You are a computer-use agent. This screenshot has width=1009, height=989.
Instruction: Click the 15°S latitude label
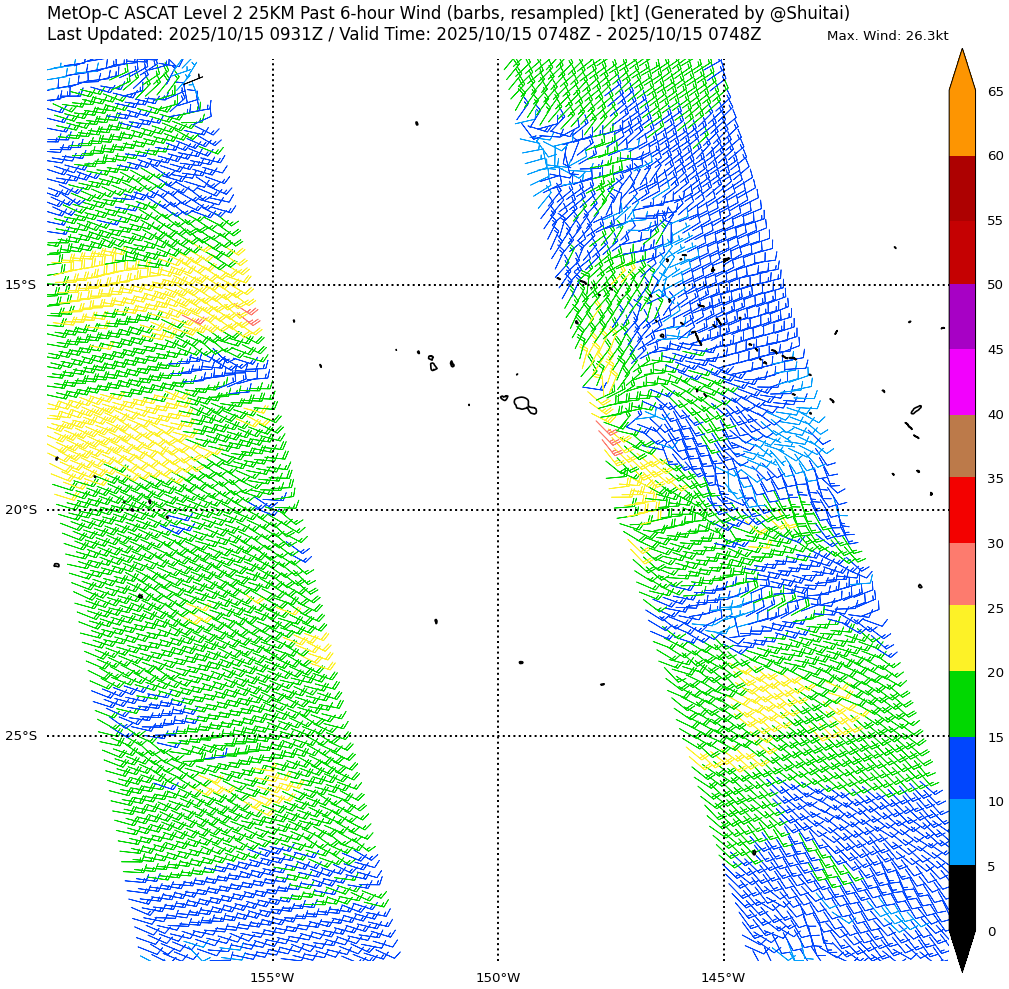tap(20, 285)
